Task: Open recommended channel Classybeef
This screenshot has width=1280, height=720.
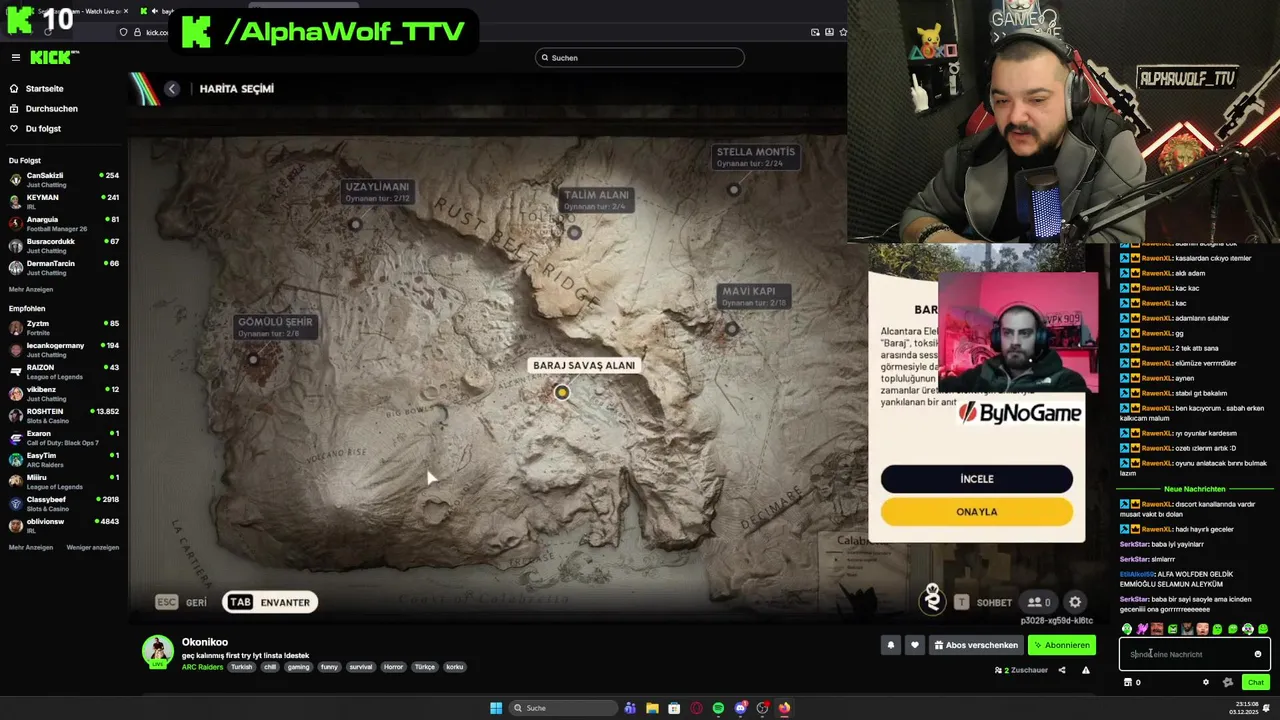Action: click(x=64, y=503)
